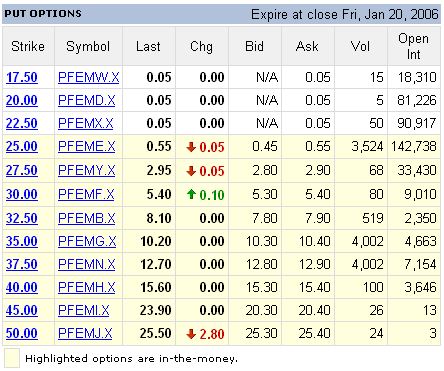Select volume value 519
Screen dimensions: 444x371
click(373, 218)
